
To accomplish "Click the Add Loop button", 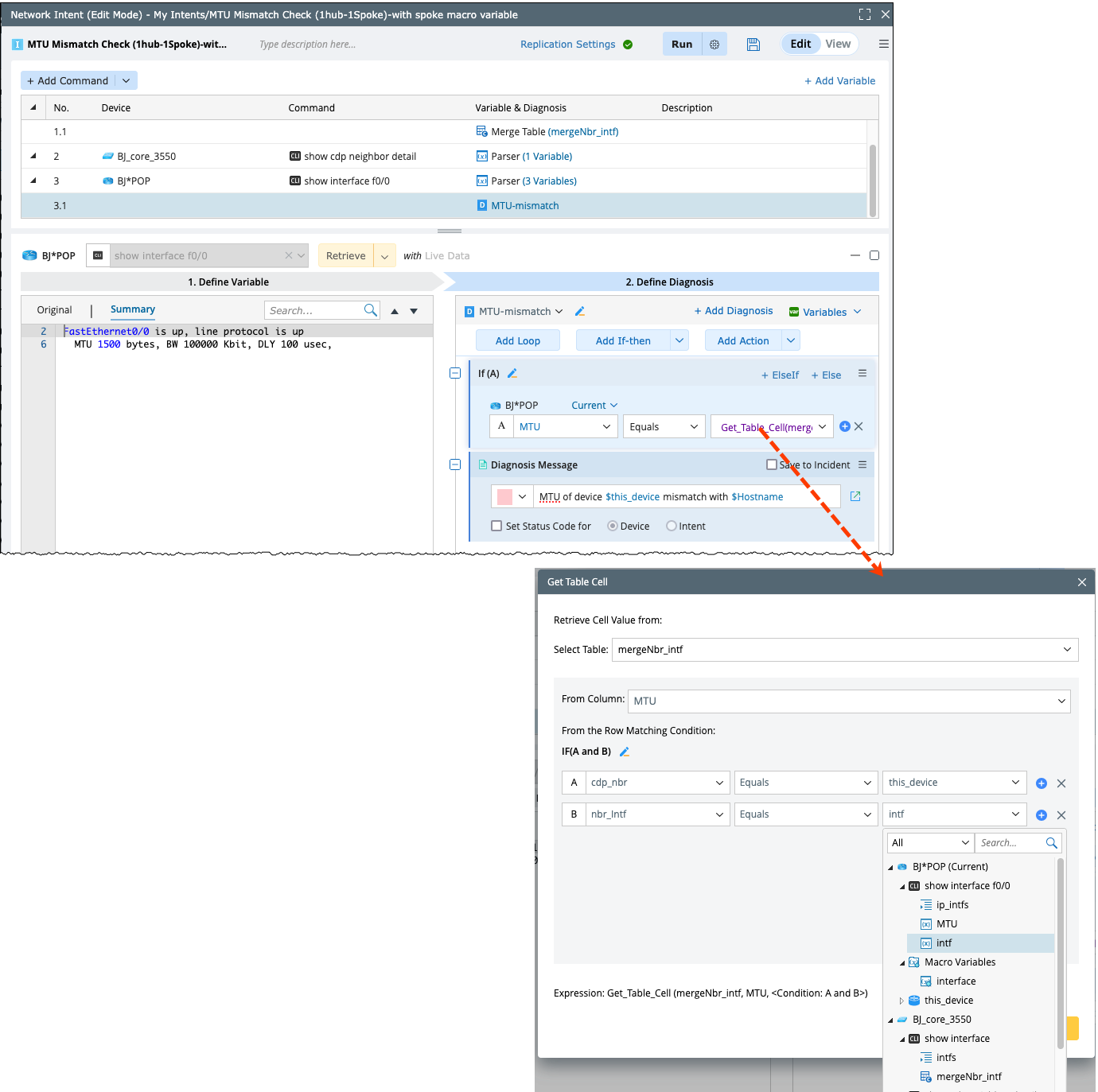I will 518,340.
